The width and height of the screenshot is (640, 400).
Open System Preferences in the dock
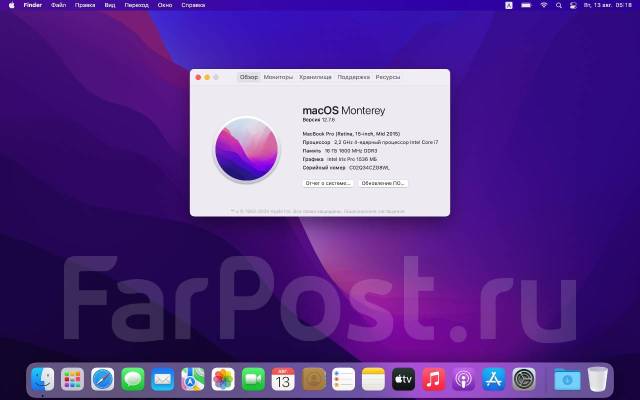coord(524,379)
